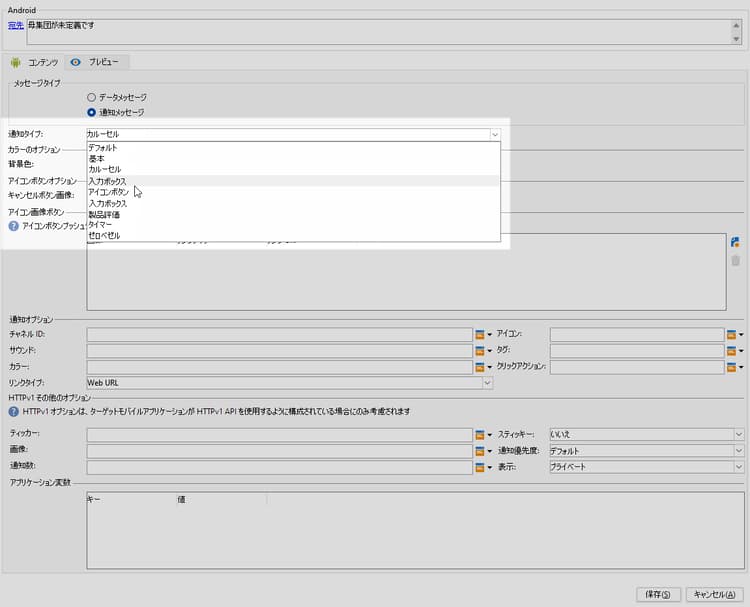750x607 pixels.
Task: Open personalization icon for 画像 field
Action: click(x=480, y=451)
